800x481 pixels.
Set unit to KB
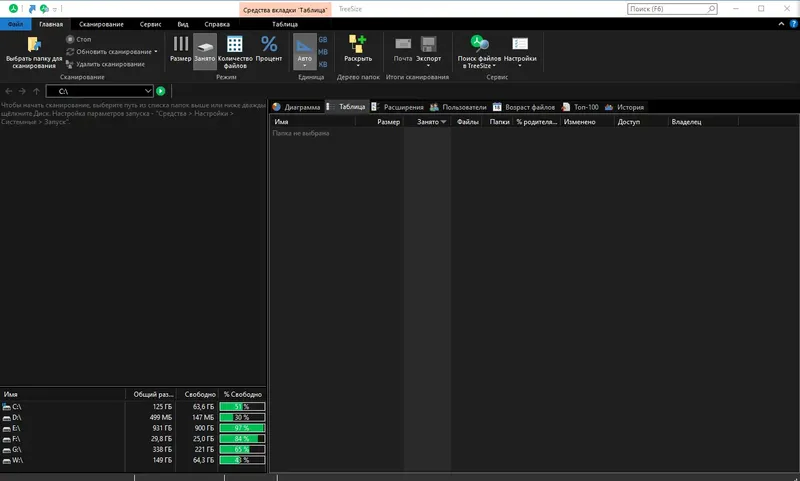click(323, 64)
